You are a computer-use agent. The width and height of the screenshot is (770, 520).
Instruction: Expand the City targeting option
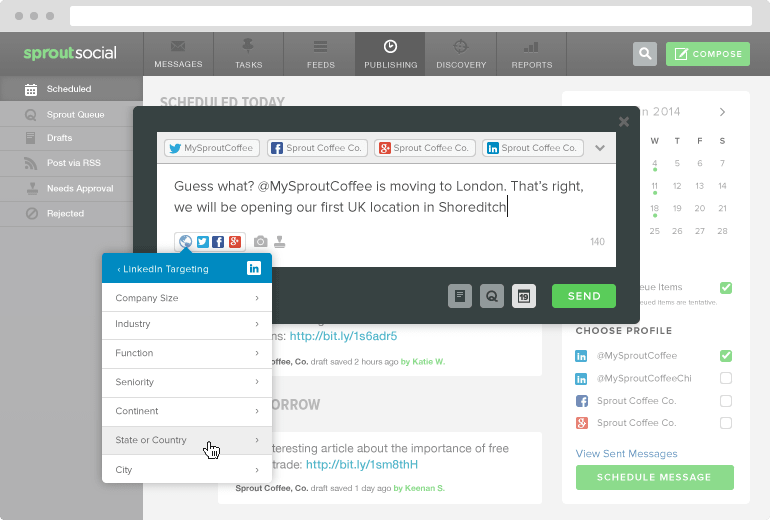[187, 470]
